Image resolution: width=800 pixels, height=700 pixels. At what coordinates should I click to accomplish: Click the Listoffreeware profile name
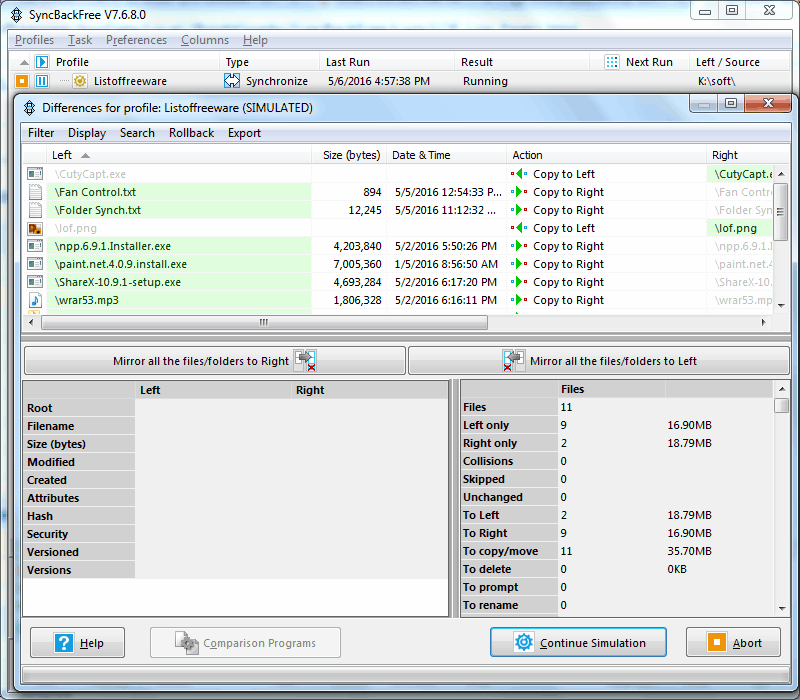pos(130,81)
